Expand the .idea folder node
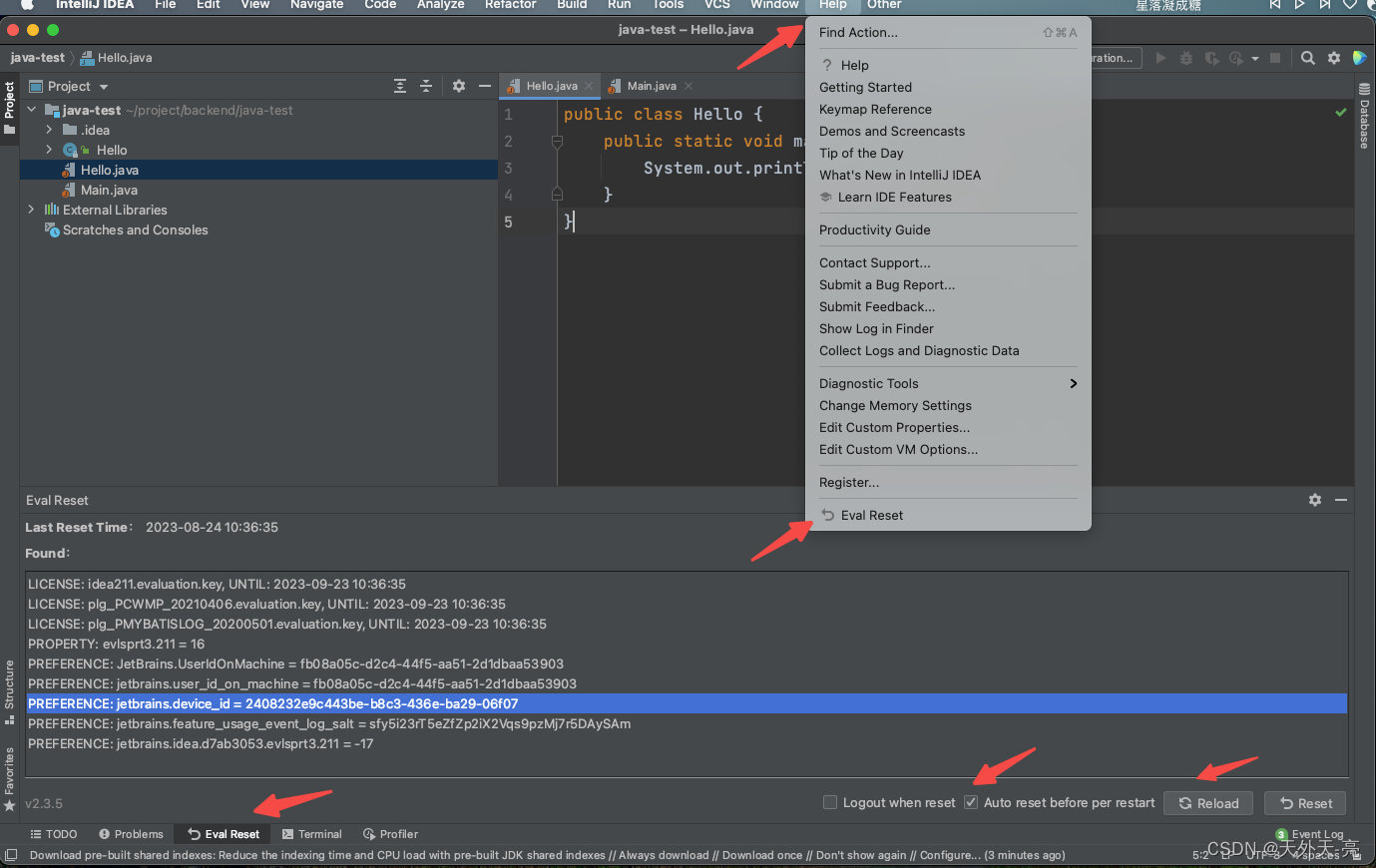 click(x=49, y=130)
